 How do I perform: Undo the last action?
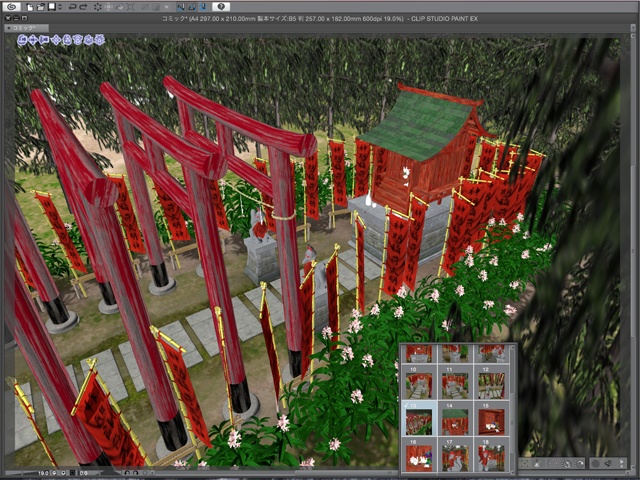tap(73, 7)
